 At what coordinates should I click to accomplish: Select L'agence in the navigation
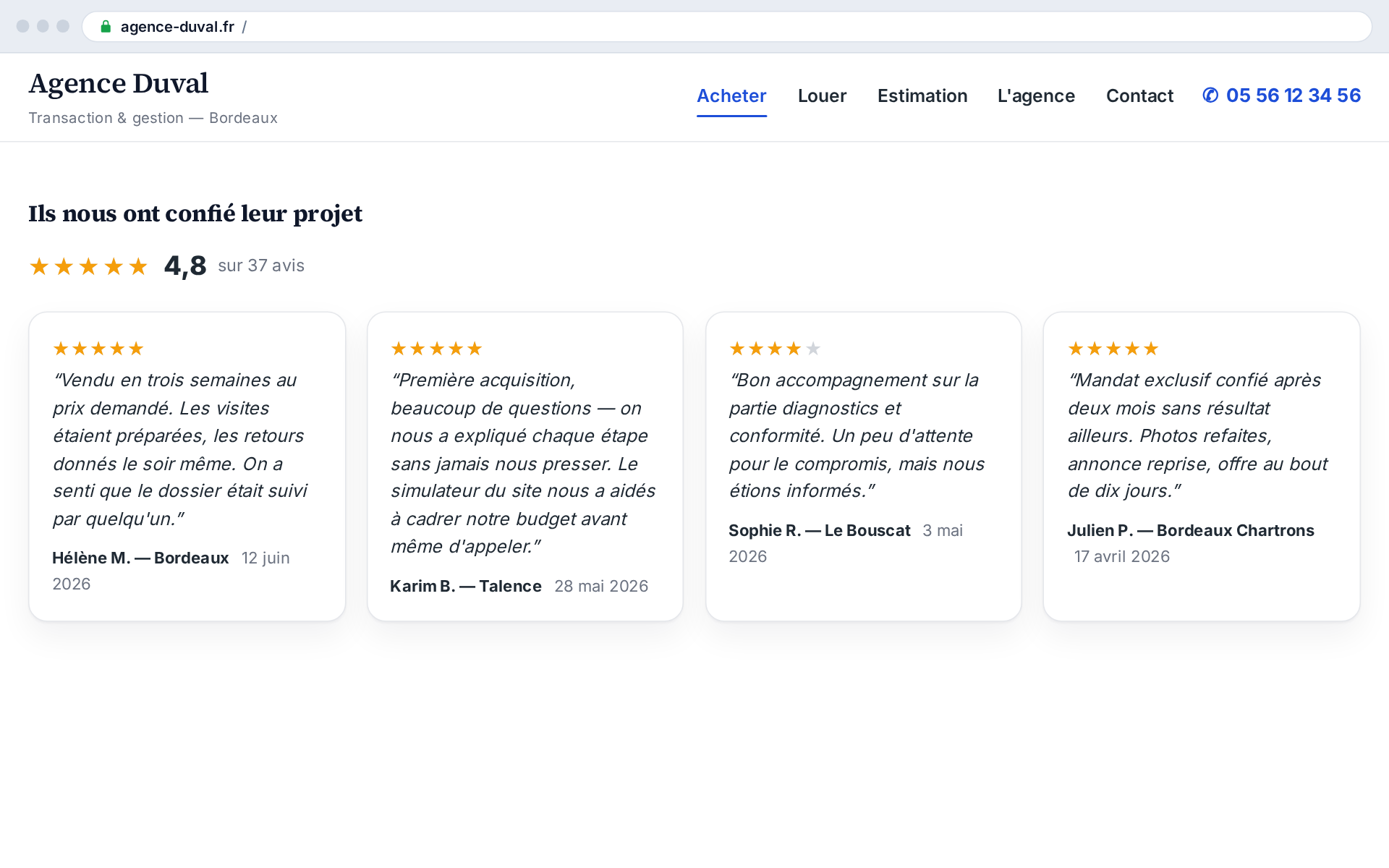(x=1036, y=95)
